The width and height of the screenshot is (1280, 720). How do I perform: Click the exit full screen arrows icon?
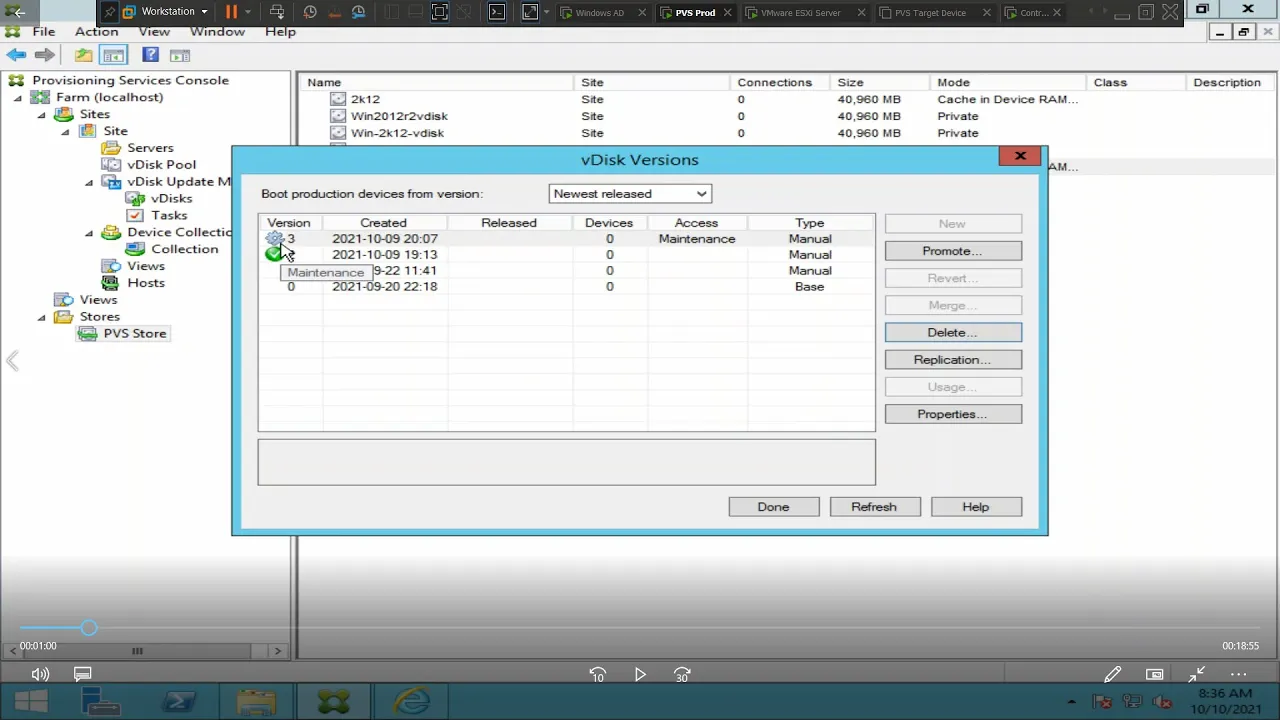(1197, 675)
